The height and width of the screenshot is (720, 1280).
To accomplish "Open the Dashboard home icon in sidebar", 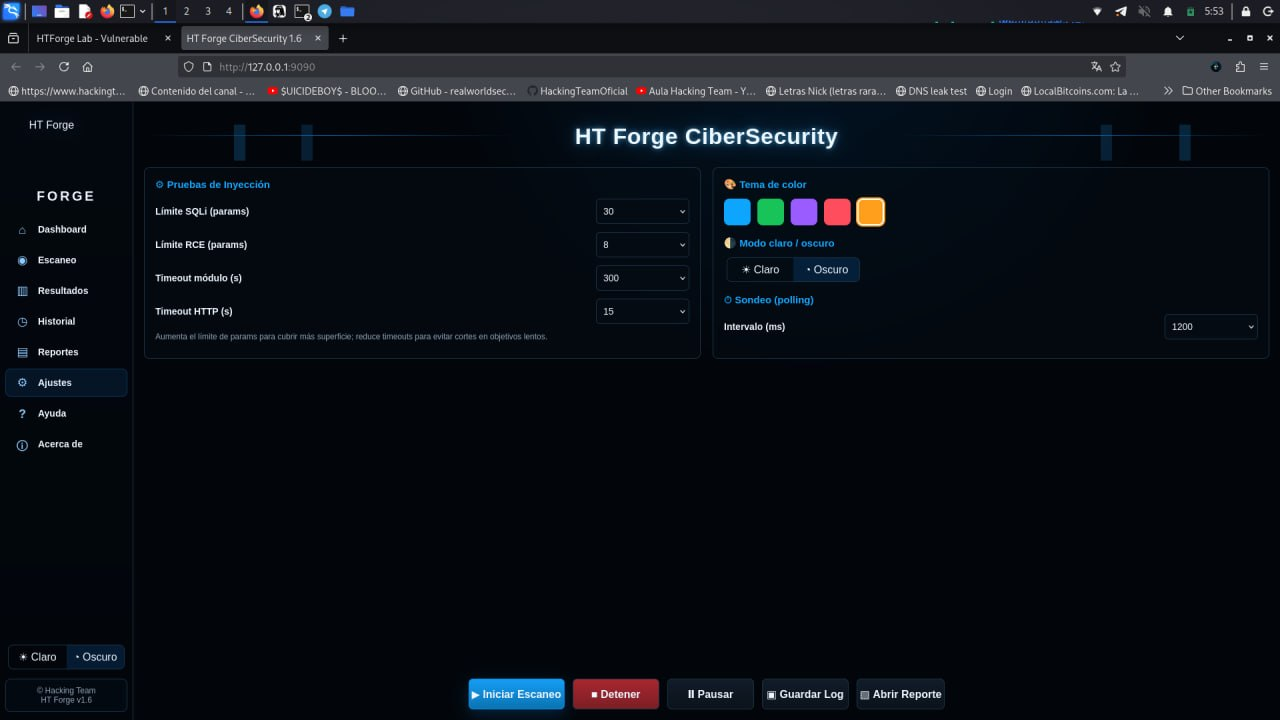I will (x=22, y=230).
